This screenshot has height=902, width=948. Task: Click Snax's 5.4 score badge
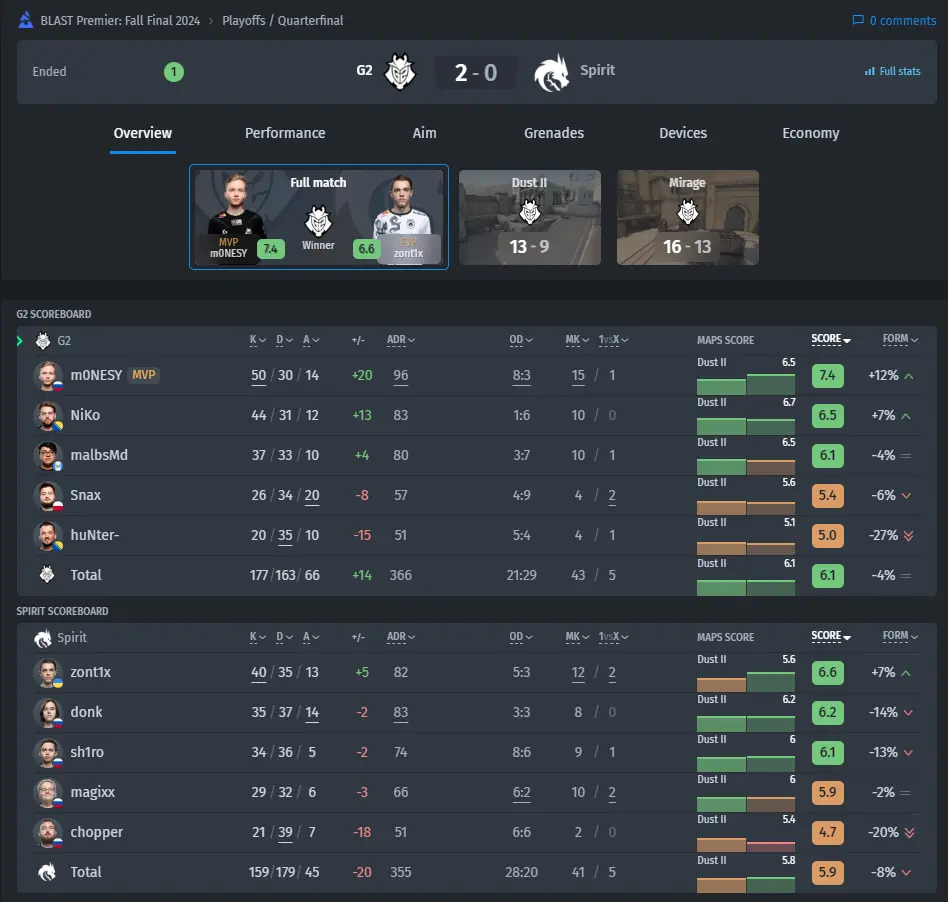tap(827, 495)
